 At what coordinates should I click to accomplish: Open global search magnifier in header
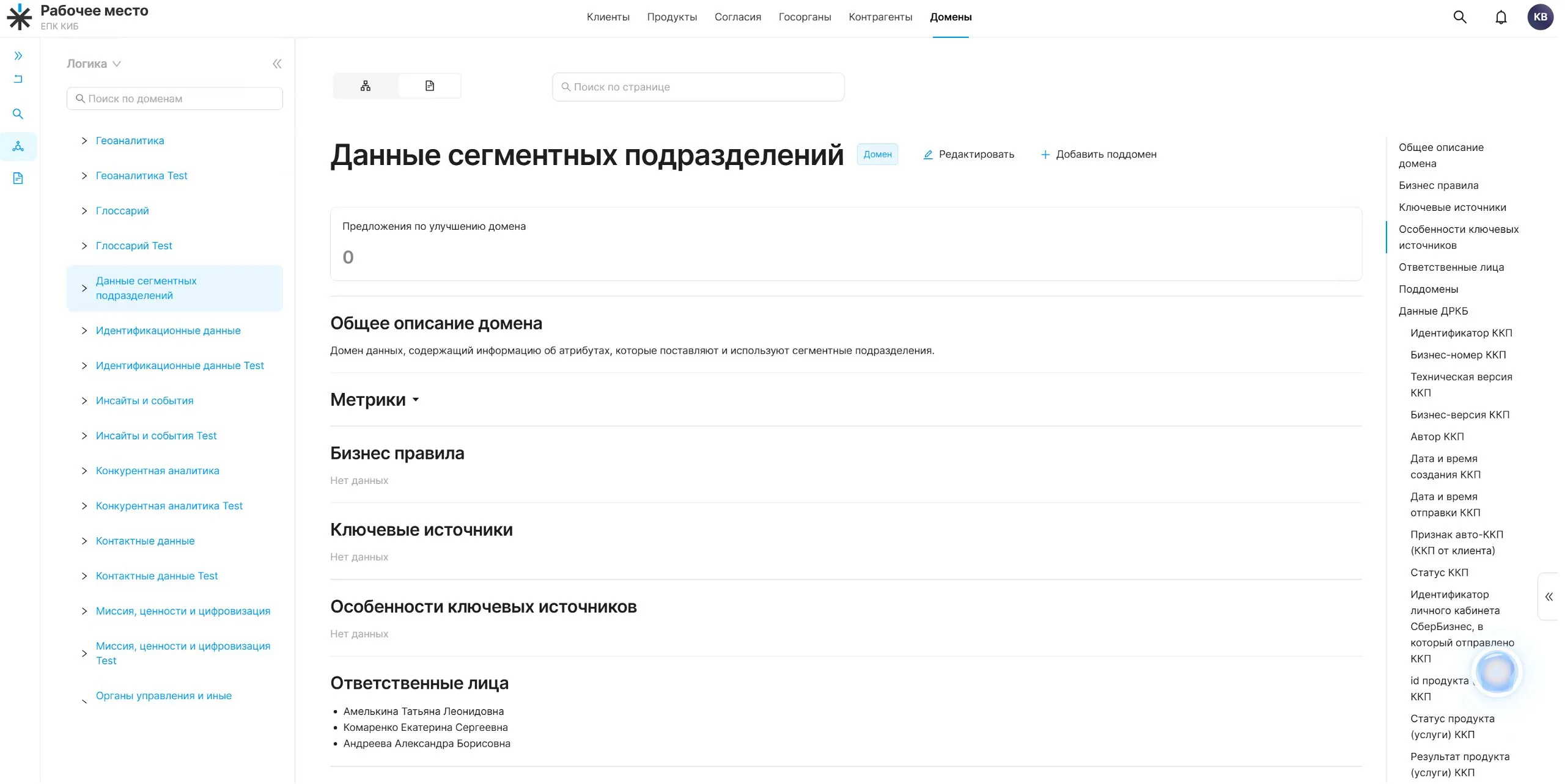(1460, 17)
